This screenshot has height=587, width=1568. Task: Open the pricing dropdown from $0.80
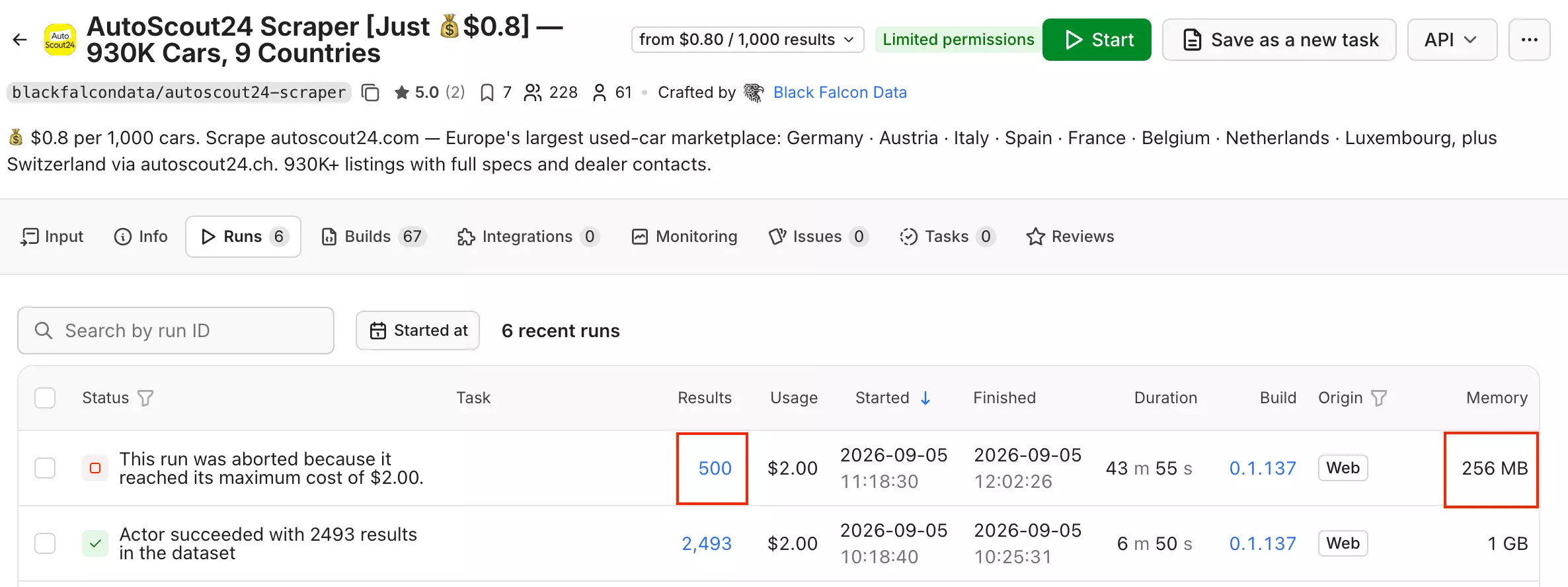(748, 40)
